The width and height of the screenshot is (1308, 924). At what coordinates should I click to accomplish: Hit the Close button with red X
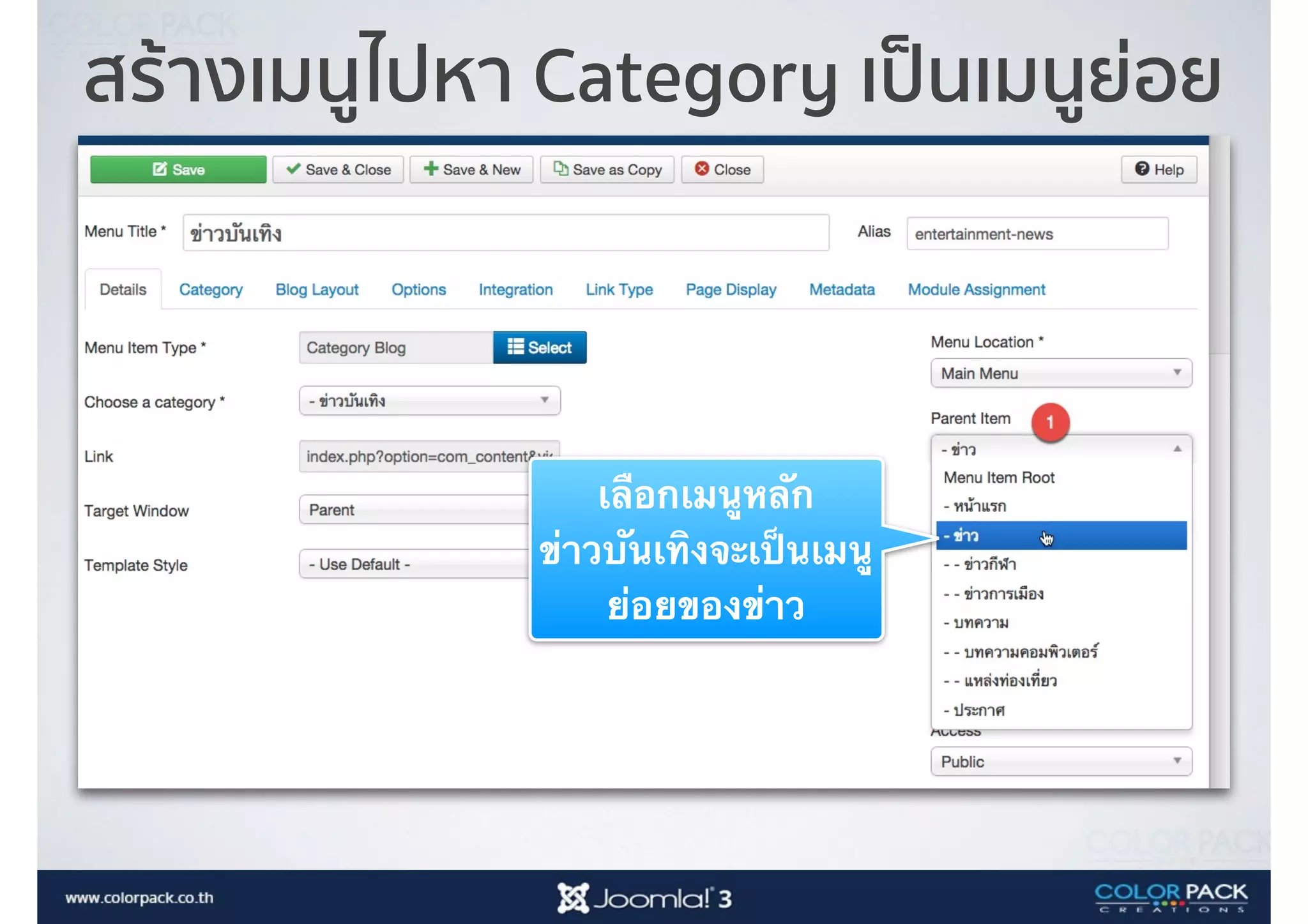[722, 170]
